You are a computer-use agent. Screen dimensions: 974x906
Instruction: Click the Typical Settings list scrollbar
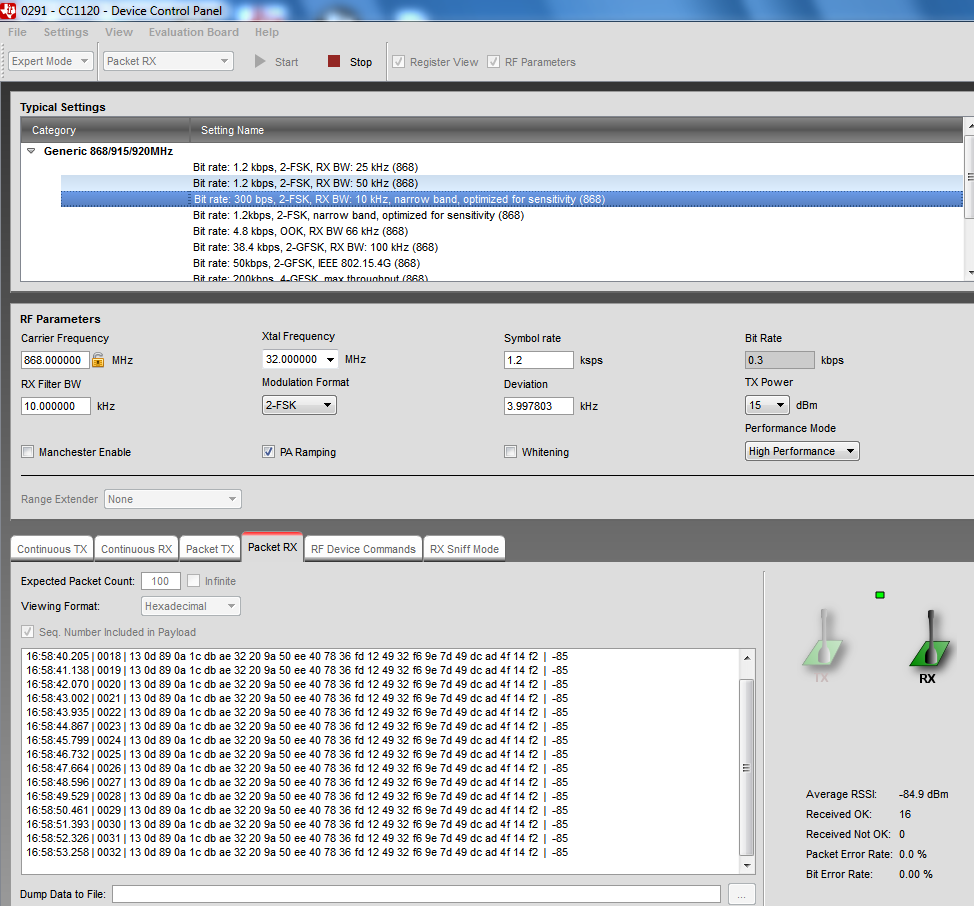(969, 177)
